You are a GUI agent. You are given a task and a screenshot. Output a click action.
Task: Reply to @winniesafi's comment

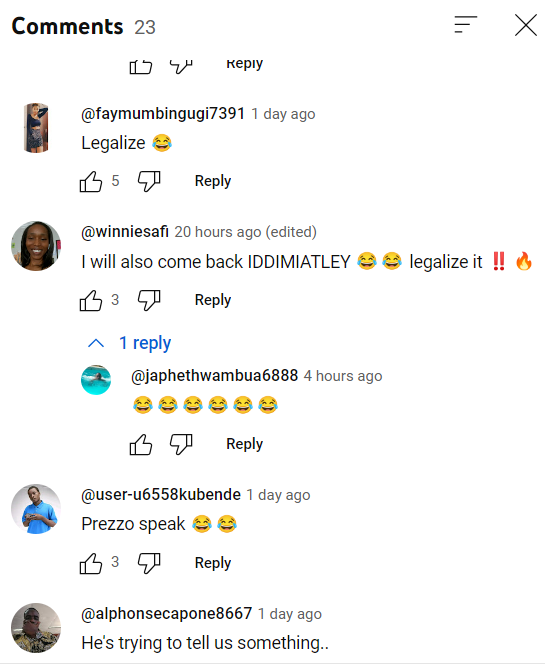point(213,300)
